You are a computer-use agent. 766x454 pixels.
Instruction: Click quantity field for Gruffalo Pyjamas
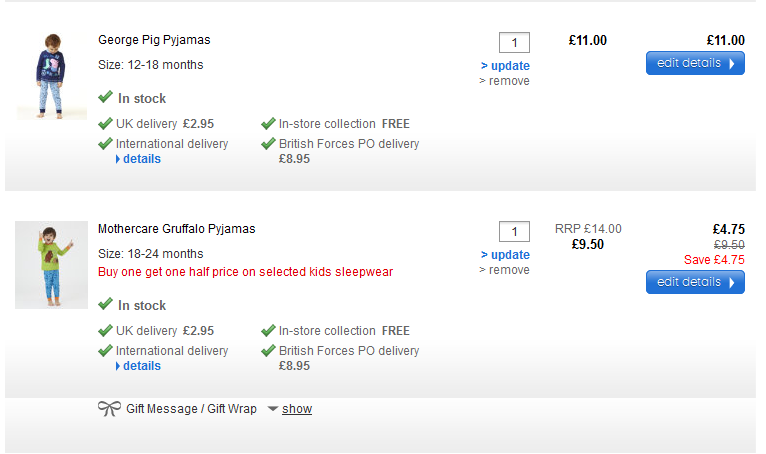[514, 232]
